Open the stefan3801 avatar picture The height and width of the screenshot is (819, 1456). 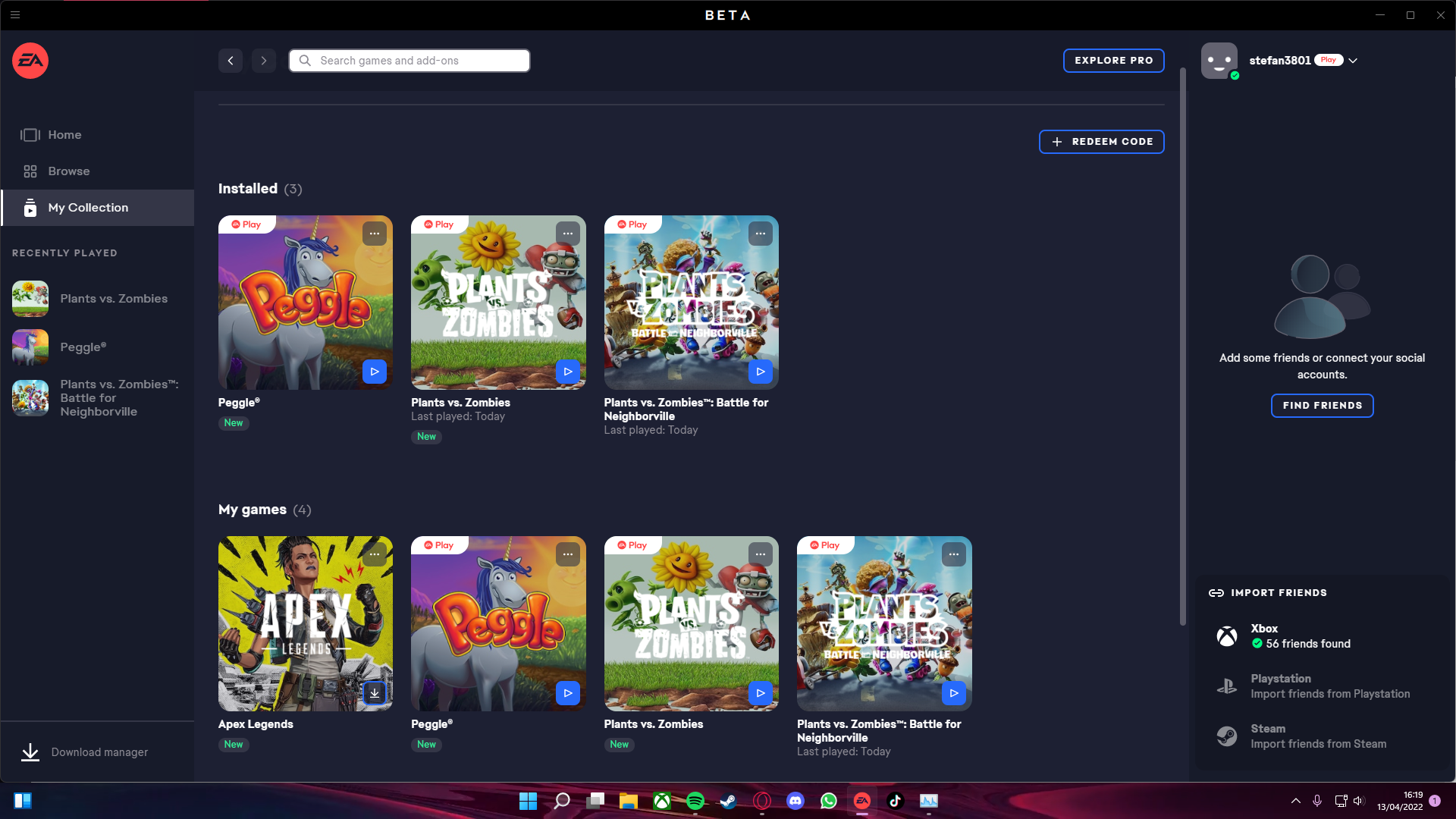point(1219,61)
